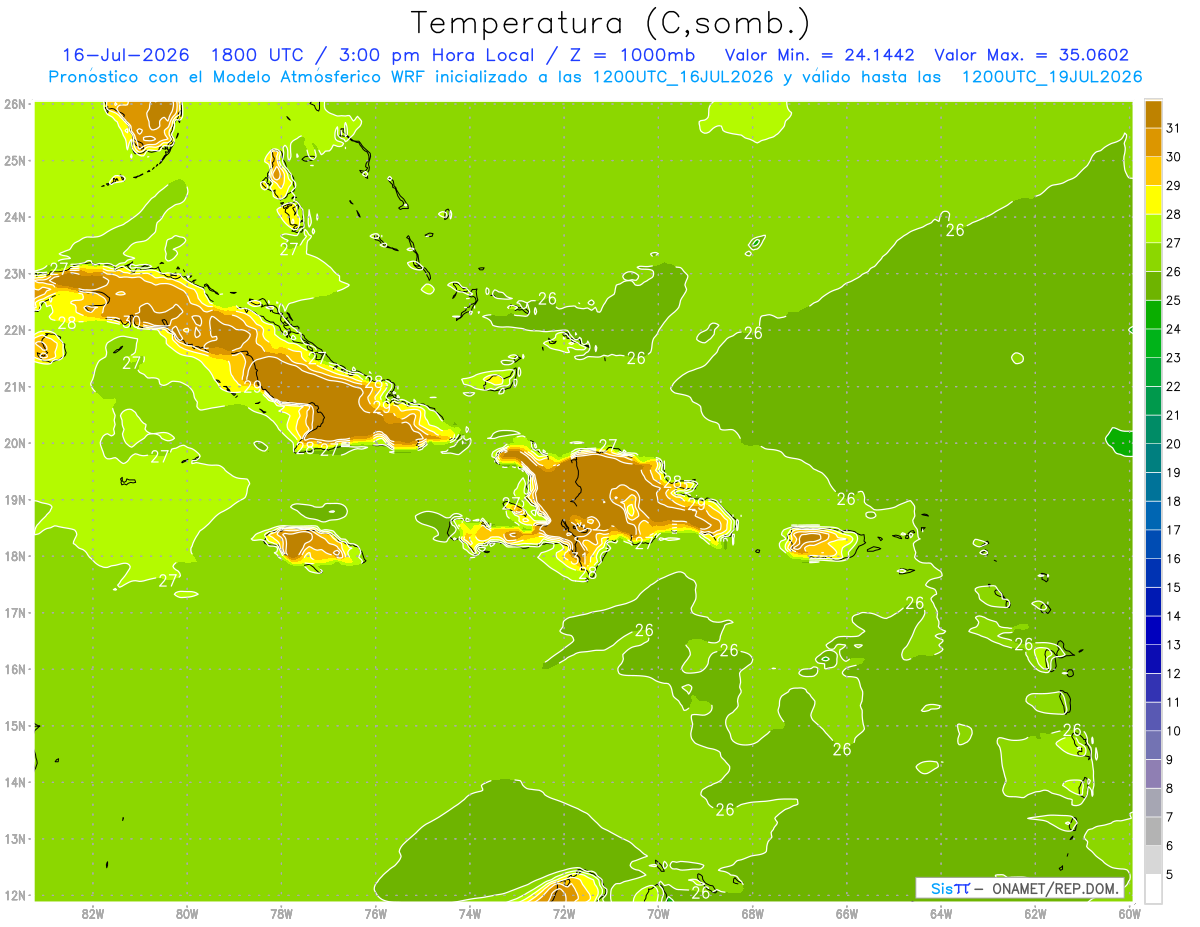Image resolution: width=1200 pixels, height=927 pixels.
Task: Click the '68W' longitude label
Action: [752, 913]
